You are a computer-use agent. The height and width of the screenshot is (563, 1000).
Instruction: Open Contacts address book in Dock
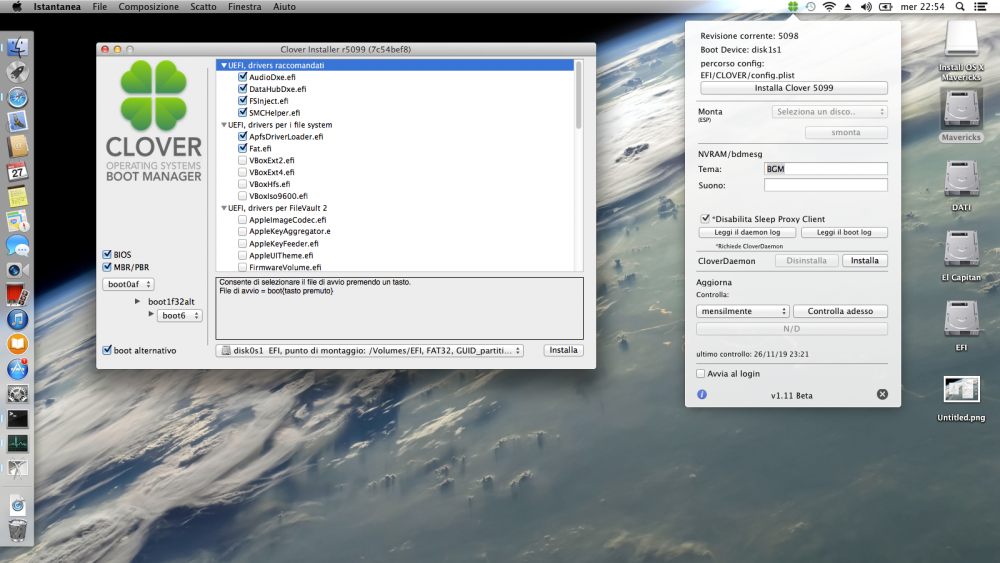(x=17, y=147)
